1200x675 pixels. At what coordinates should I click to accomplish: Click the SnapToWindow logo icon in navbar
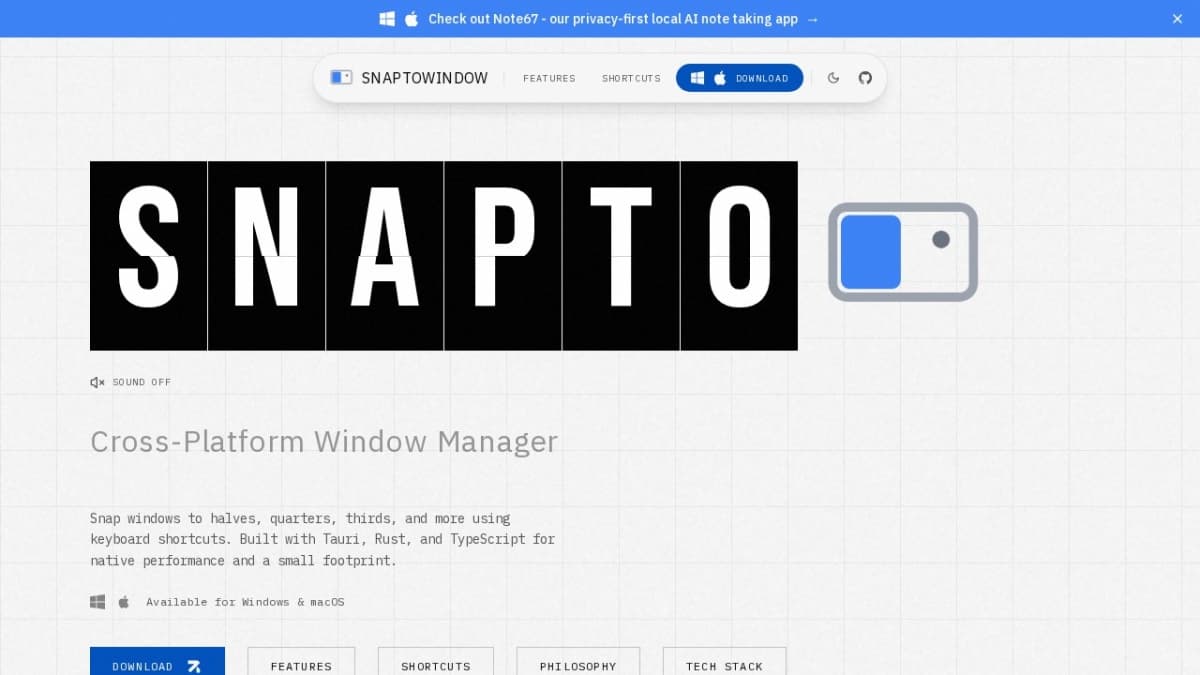tap(341, 78)
